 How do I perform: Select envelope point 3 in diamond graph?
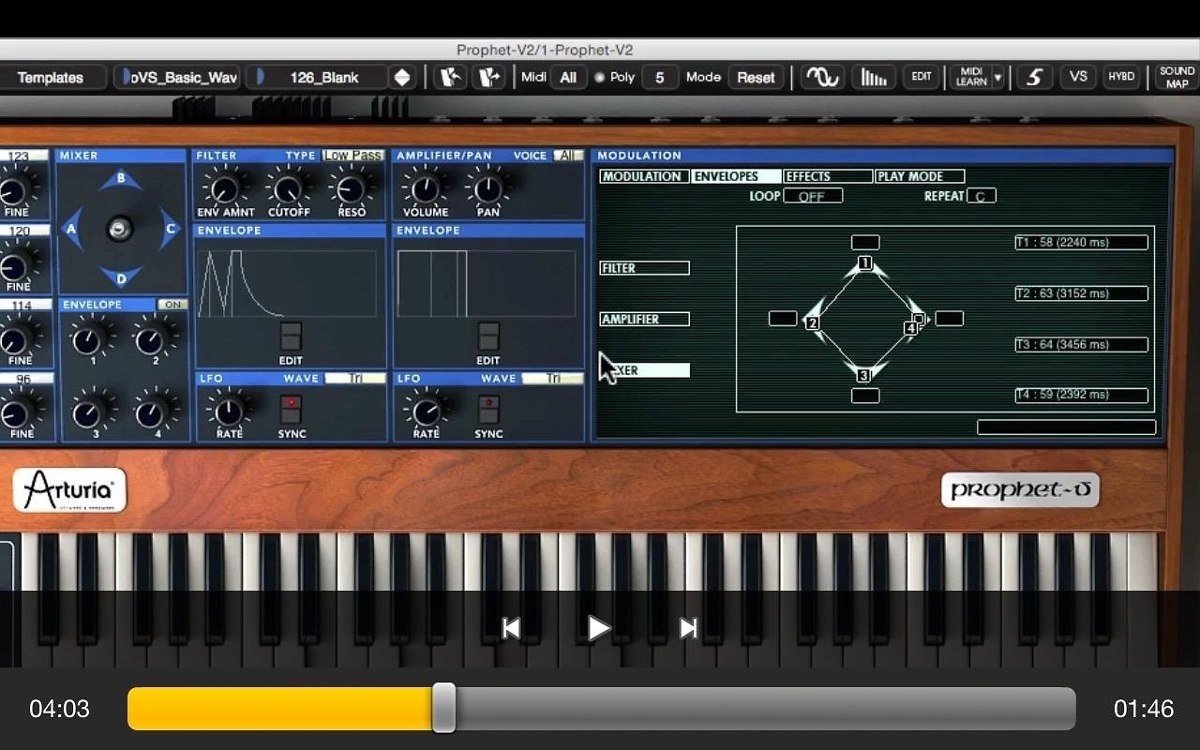click(864, 375)
